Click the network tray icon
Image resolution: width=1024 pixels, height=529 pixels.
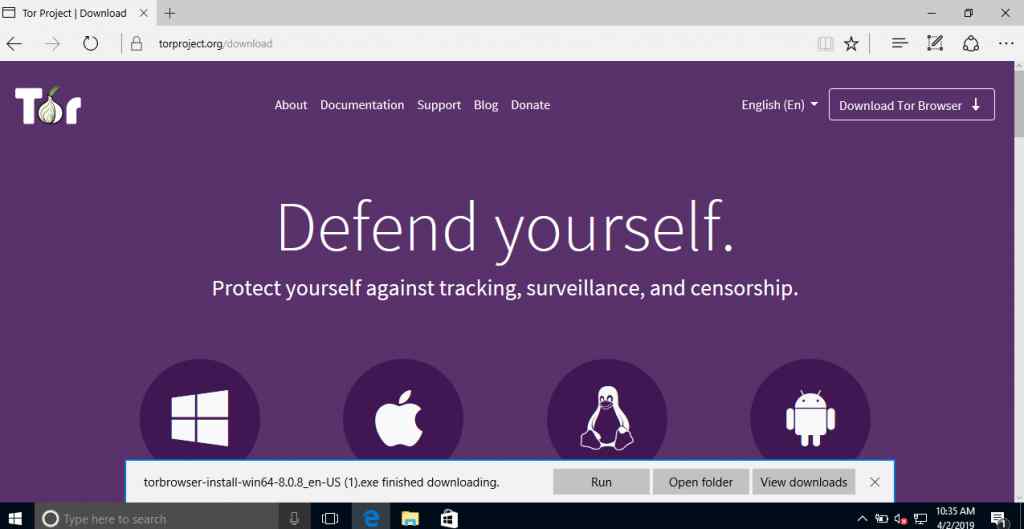(921, 519)
